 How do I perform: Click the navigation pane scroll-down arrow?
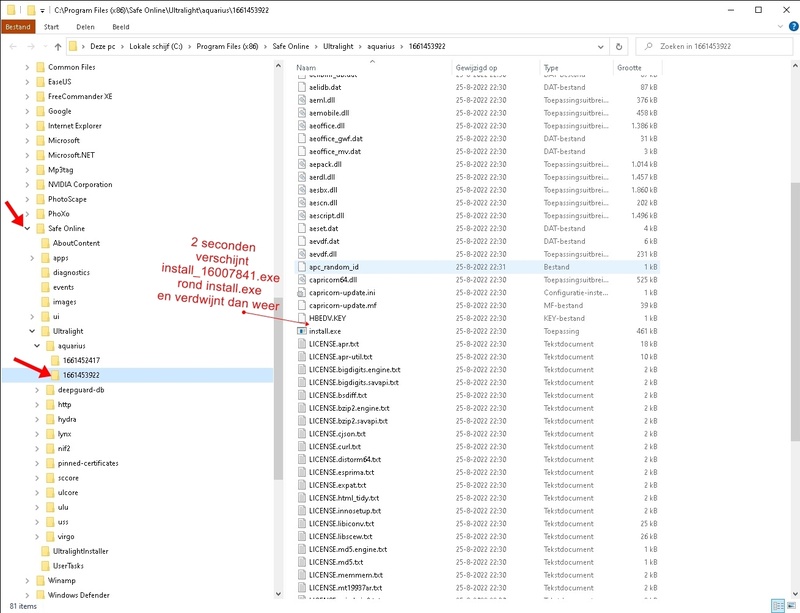[x=278, y=594]
